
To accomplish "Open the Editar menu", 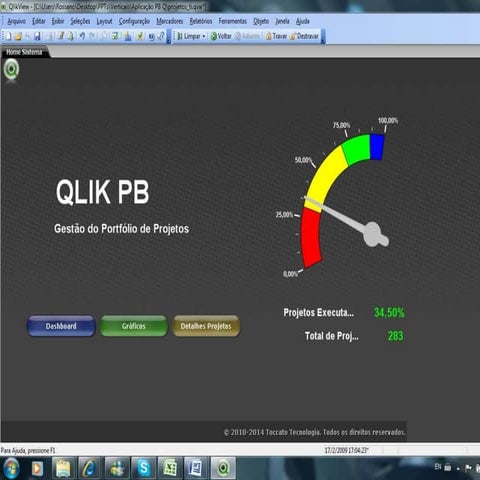I will [x=39, y=21].
